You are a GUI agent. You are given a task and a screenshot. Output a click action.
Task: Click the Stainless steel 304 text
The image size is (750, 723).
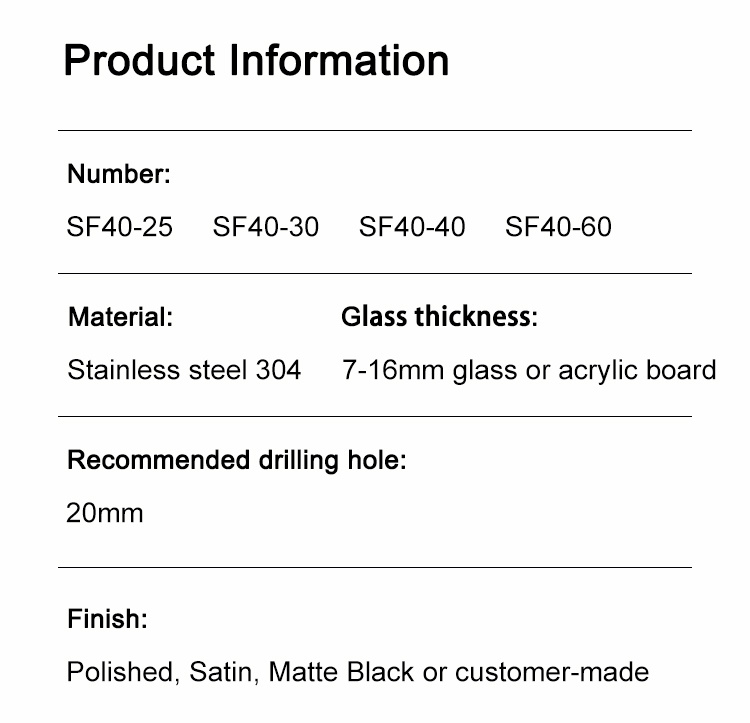185,370
